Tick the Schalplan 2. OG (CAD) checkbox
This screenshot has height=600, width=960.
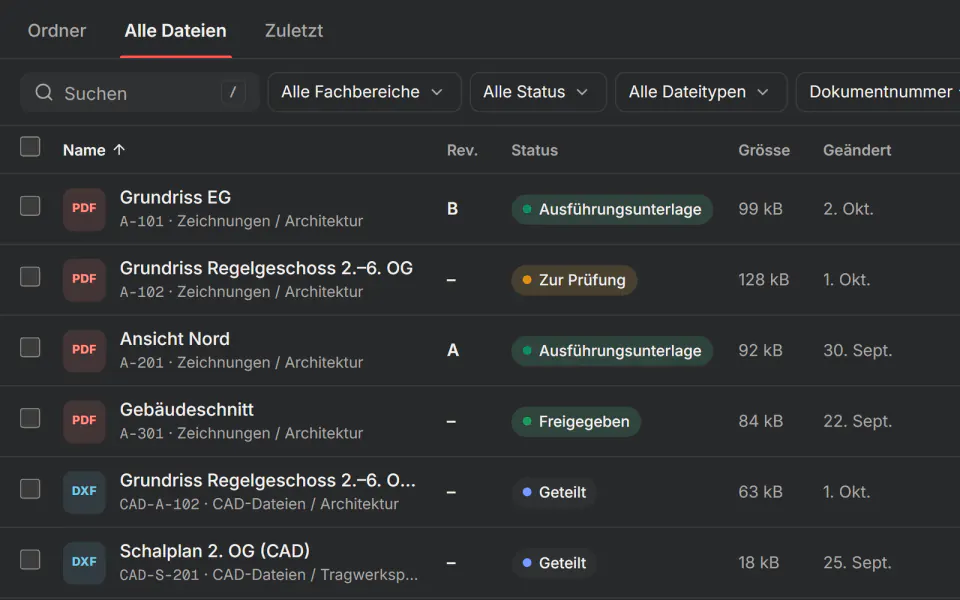click(30, 560)
